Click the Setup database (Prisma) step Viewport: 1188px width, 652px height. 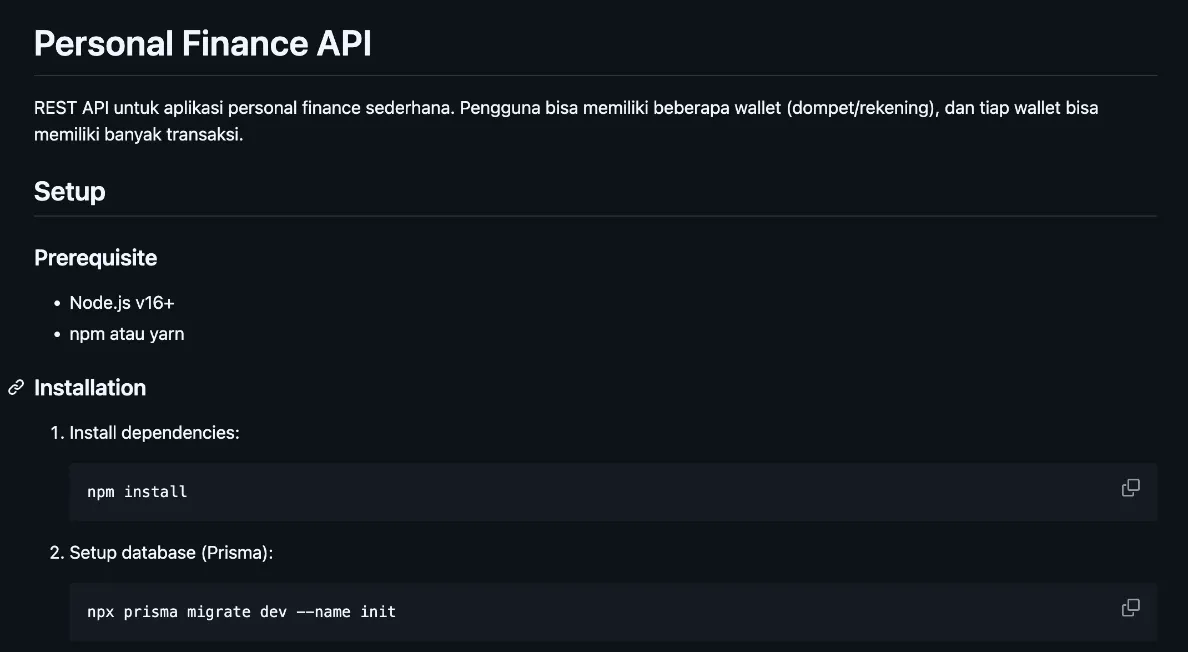[171, 553]
